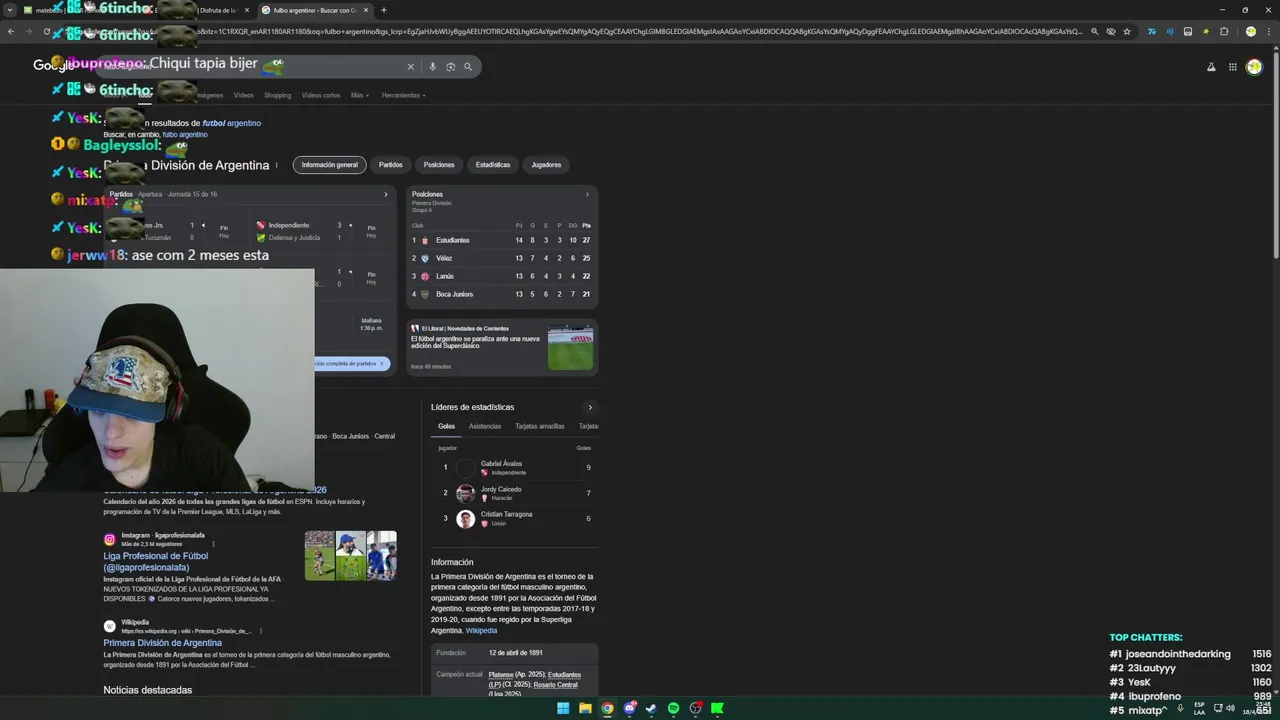
Task: Search instead for 'fulbo argentino' link
Action: (185, 134)
